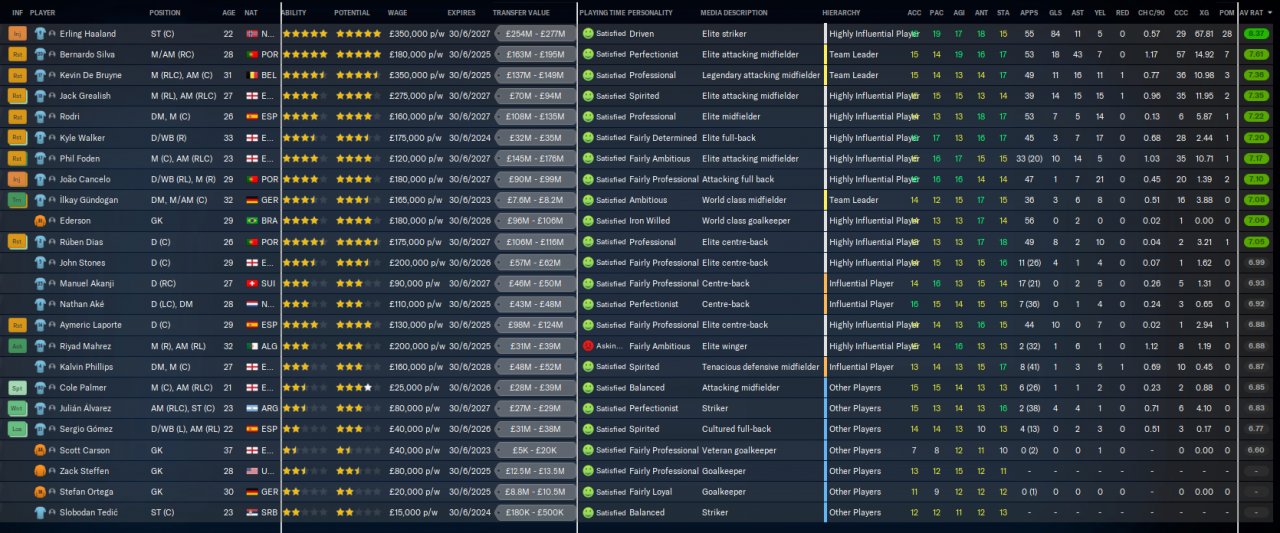Click Stefan Ortega's goalkeeper icon
The width and height of the screenshot is (1280, 533).
coord(40,492)
